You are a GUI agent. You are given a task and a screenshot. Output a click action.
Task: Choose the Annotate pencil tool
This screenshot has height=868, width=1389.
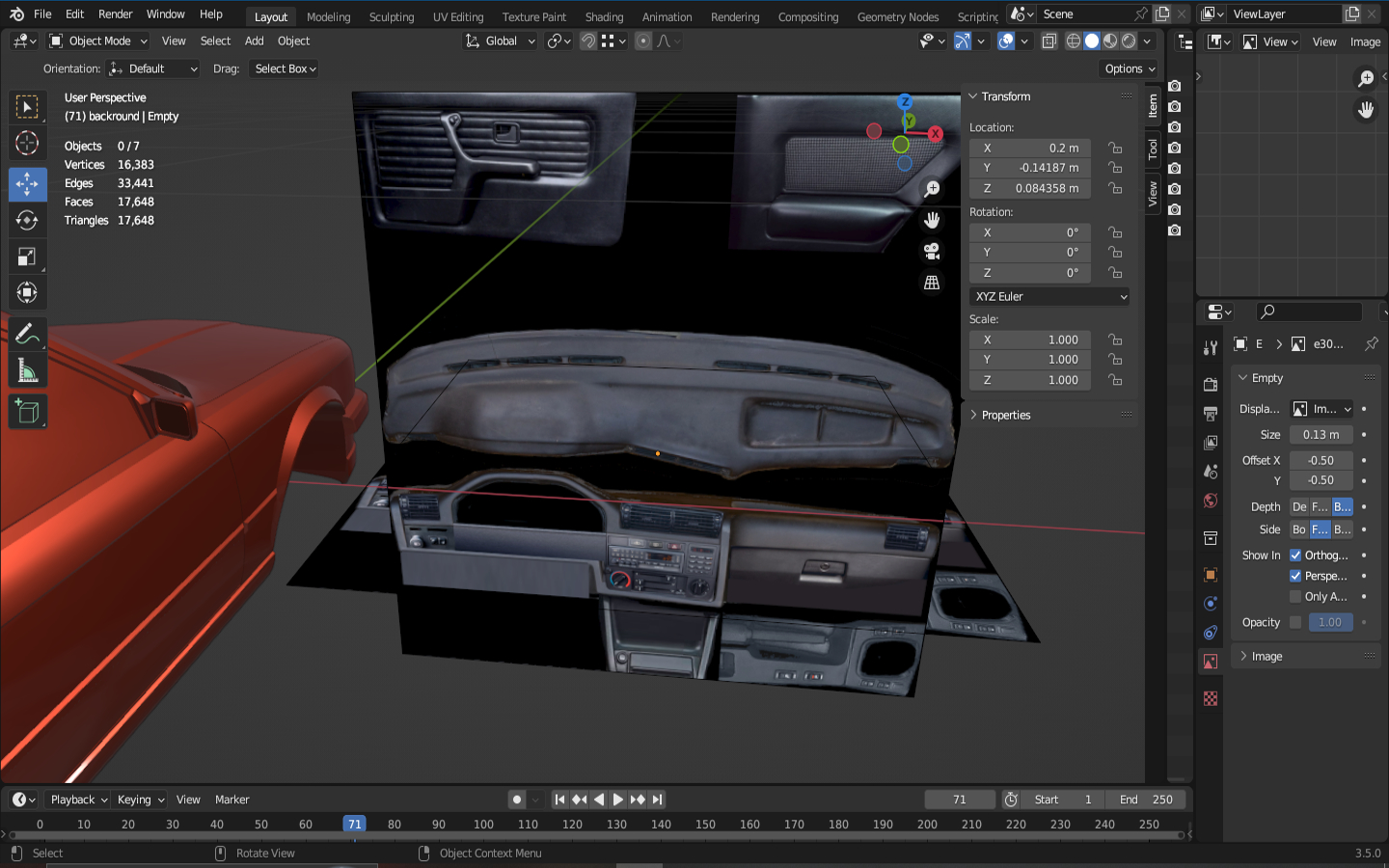[27, 335]
